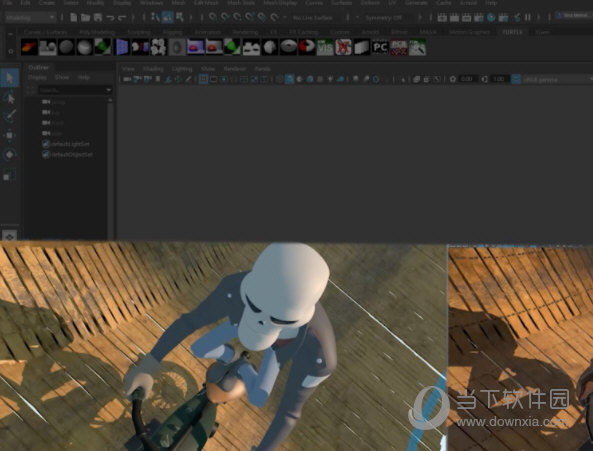The image size is (593, 451).
Task: Click the Undo arrow icon
Action: pyautogui.click(x=110, y=18)
